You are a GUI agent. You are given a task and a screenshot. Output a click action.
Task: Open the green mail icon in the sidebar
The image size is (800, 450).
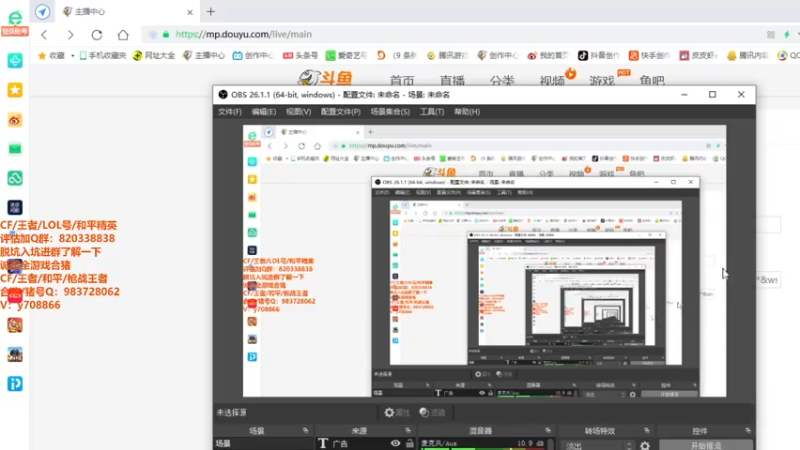click(15, 149)
